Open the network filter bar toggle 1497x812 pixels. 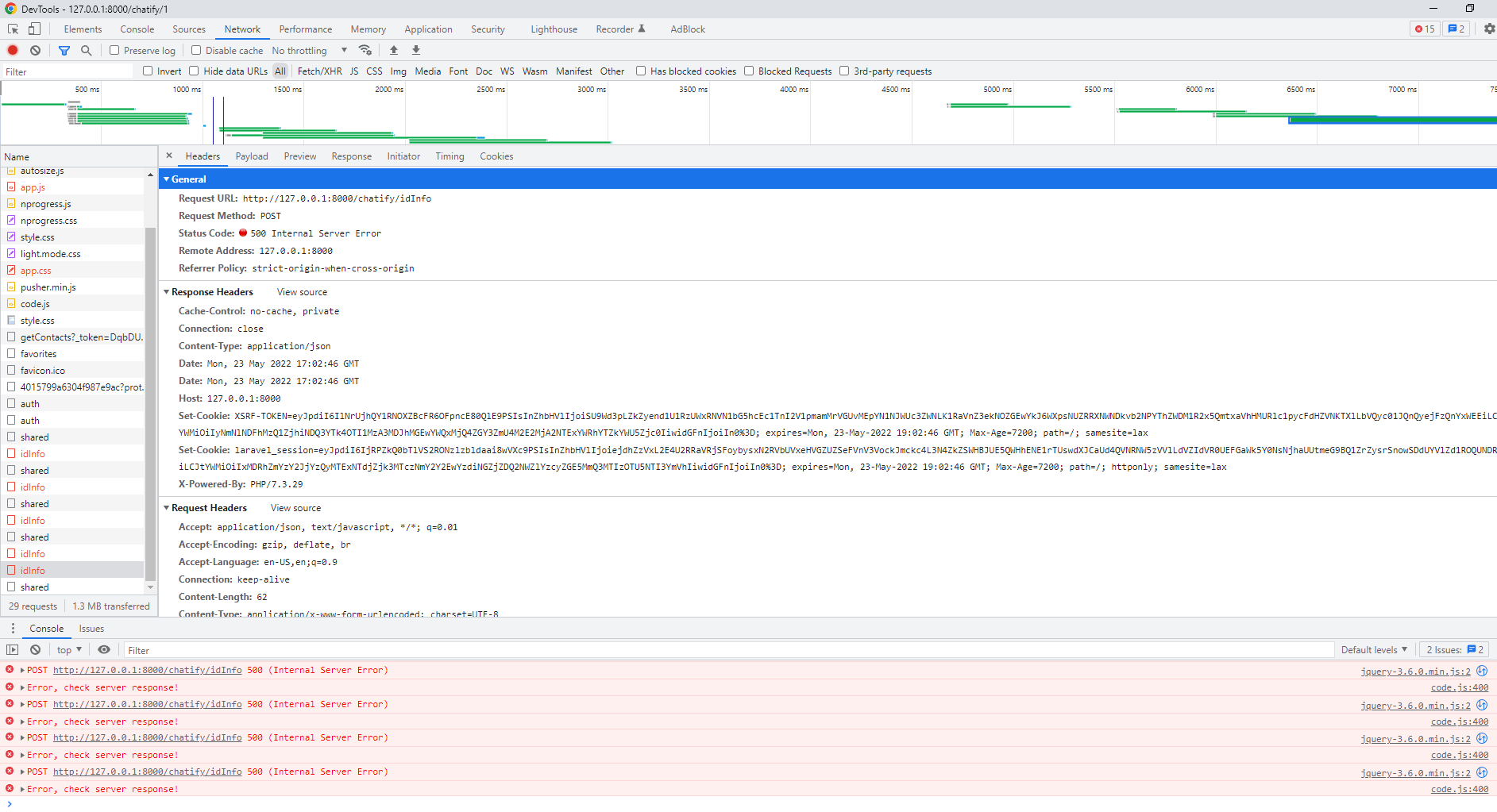point(64,50)
